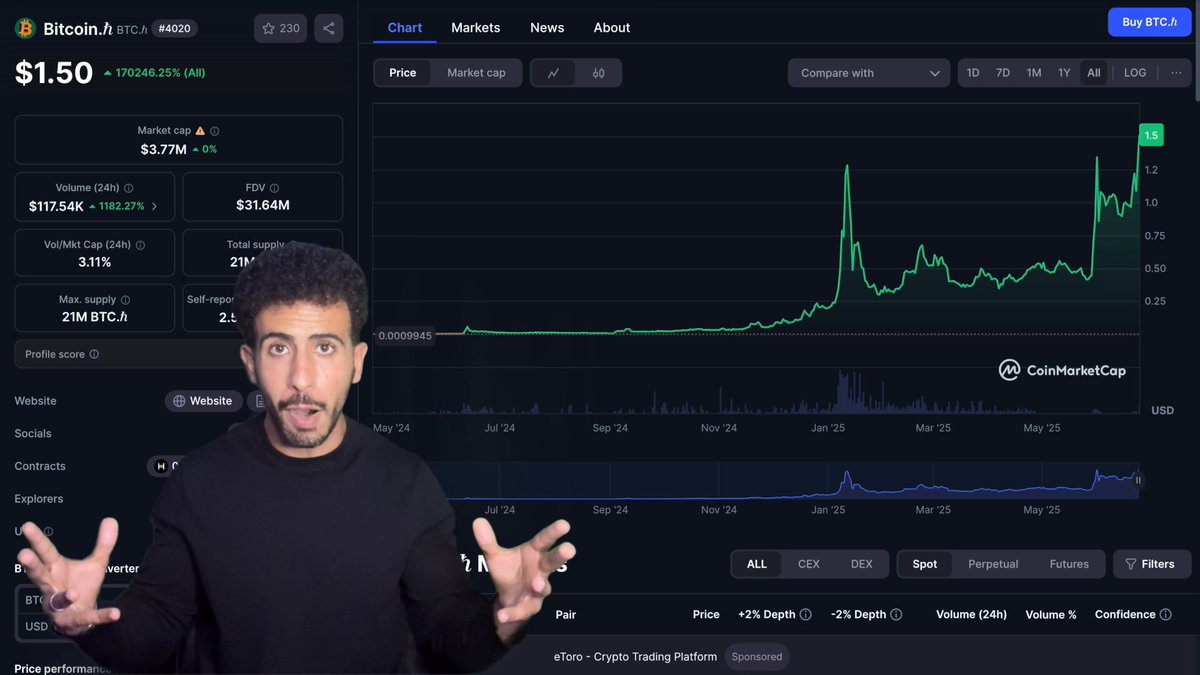Click the Buy BTC.ℏ button
The width and height of the screenshot is (1200, 675).
point(1149,22)
